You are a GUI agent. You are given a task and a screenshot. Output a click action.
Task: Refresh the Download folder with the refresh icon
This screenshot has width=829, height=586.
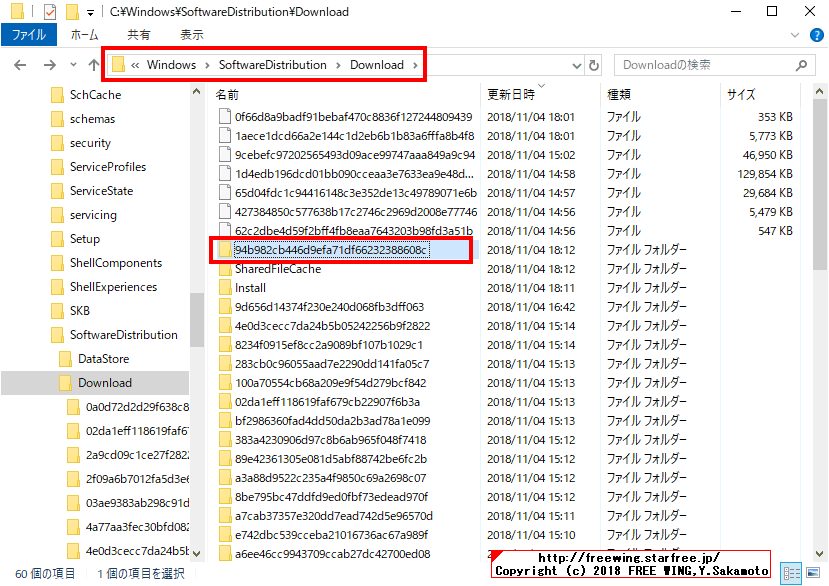point(593,64)
